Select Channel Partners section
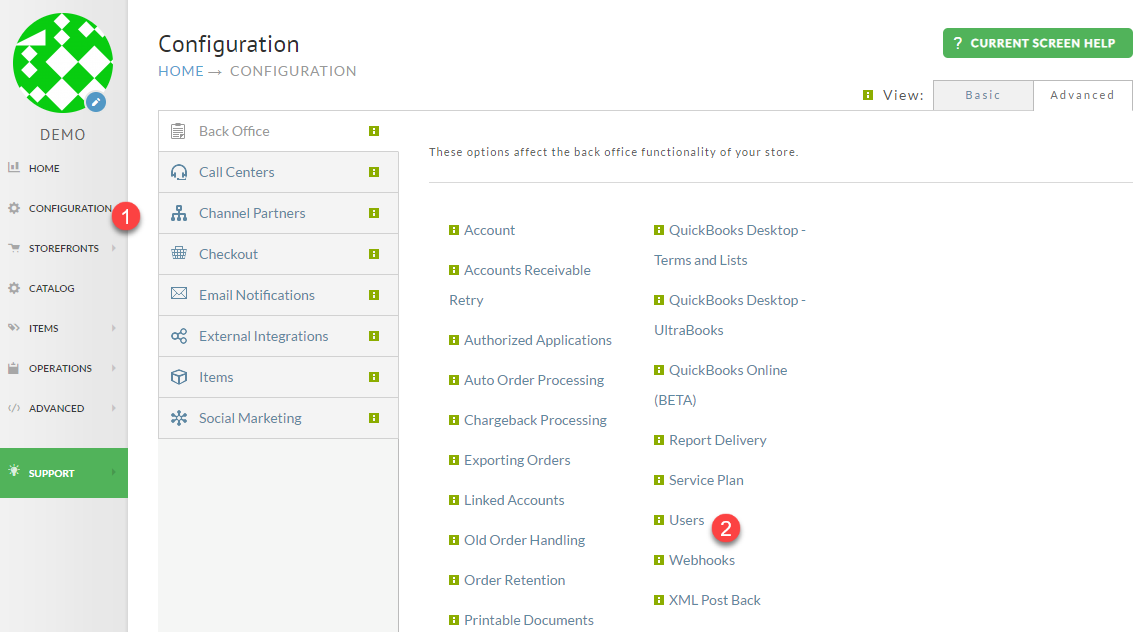Screen dimensions: 1140x632 (278, 213)
